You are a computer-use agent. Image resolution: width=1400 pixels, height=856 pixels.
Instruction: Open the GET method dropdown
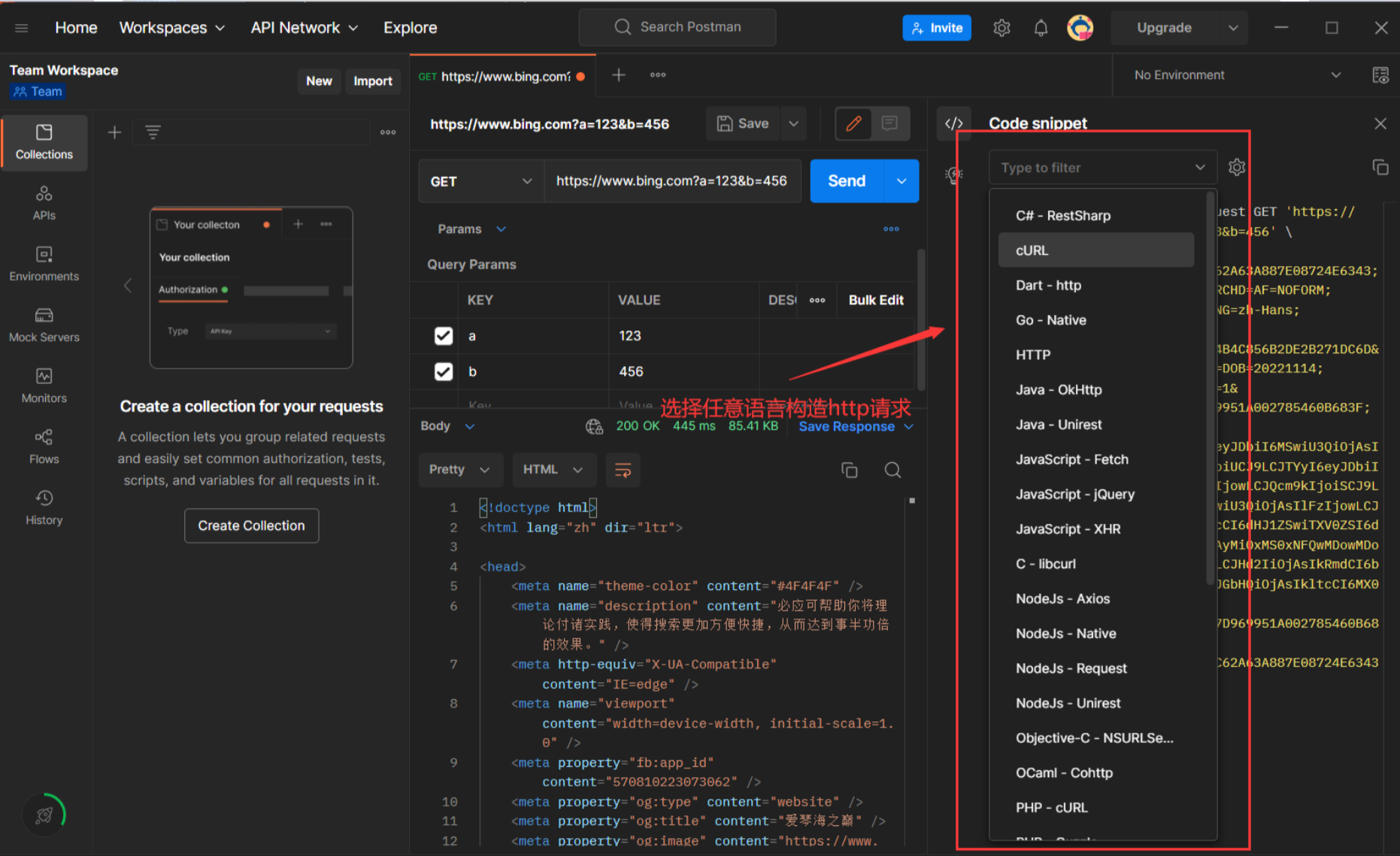pos(481,181)
